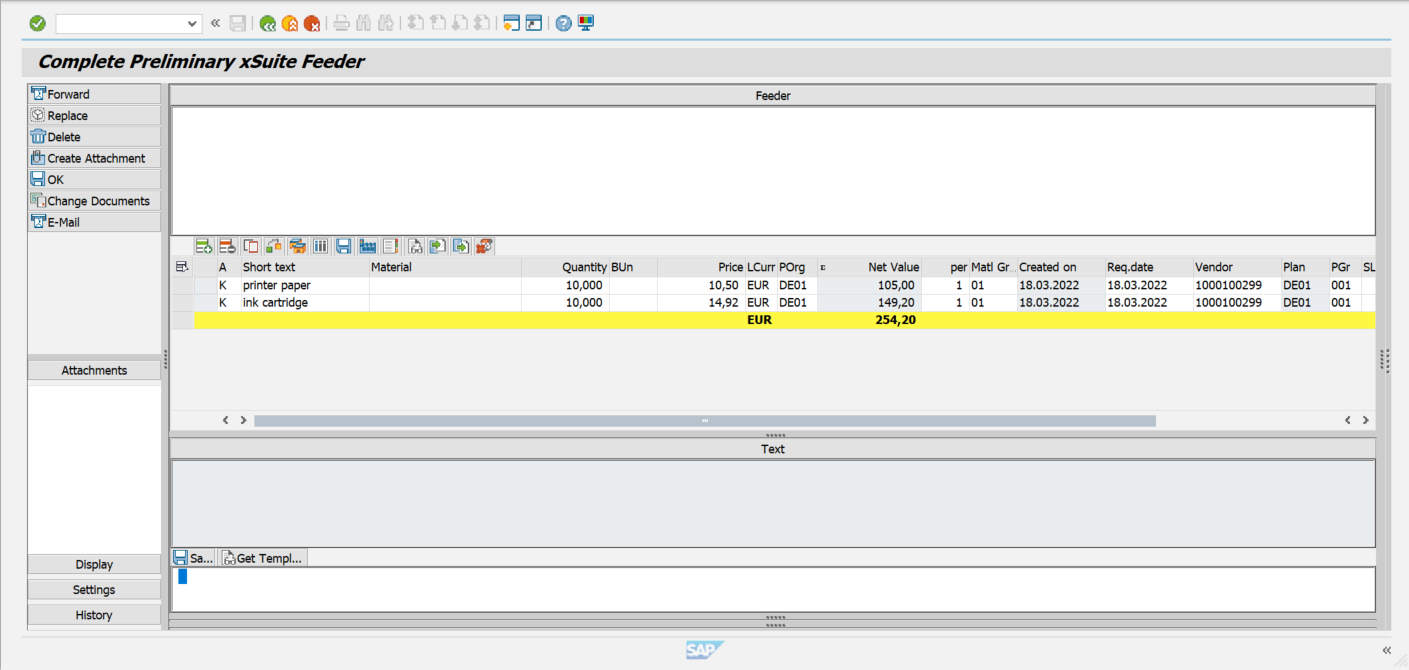The width and height of the screenshot is (1409, 670).
Task: Save the item overview layout
Action: (x=343, y=245)
